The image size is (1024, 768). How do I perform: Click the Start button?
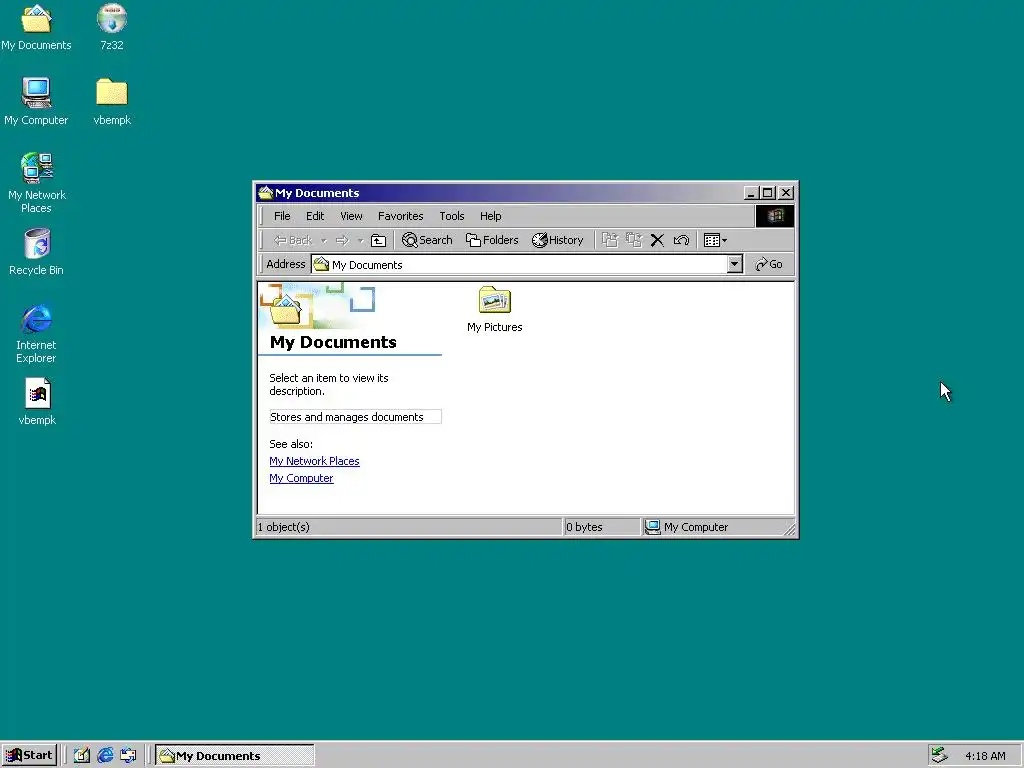[x=29, y=756]
